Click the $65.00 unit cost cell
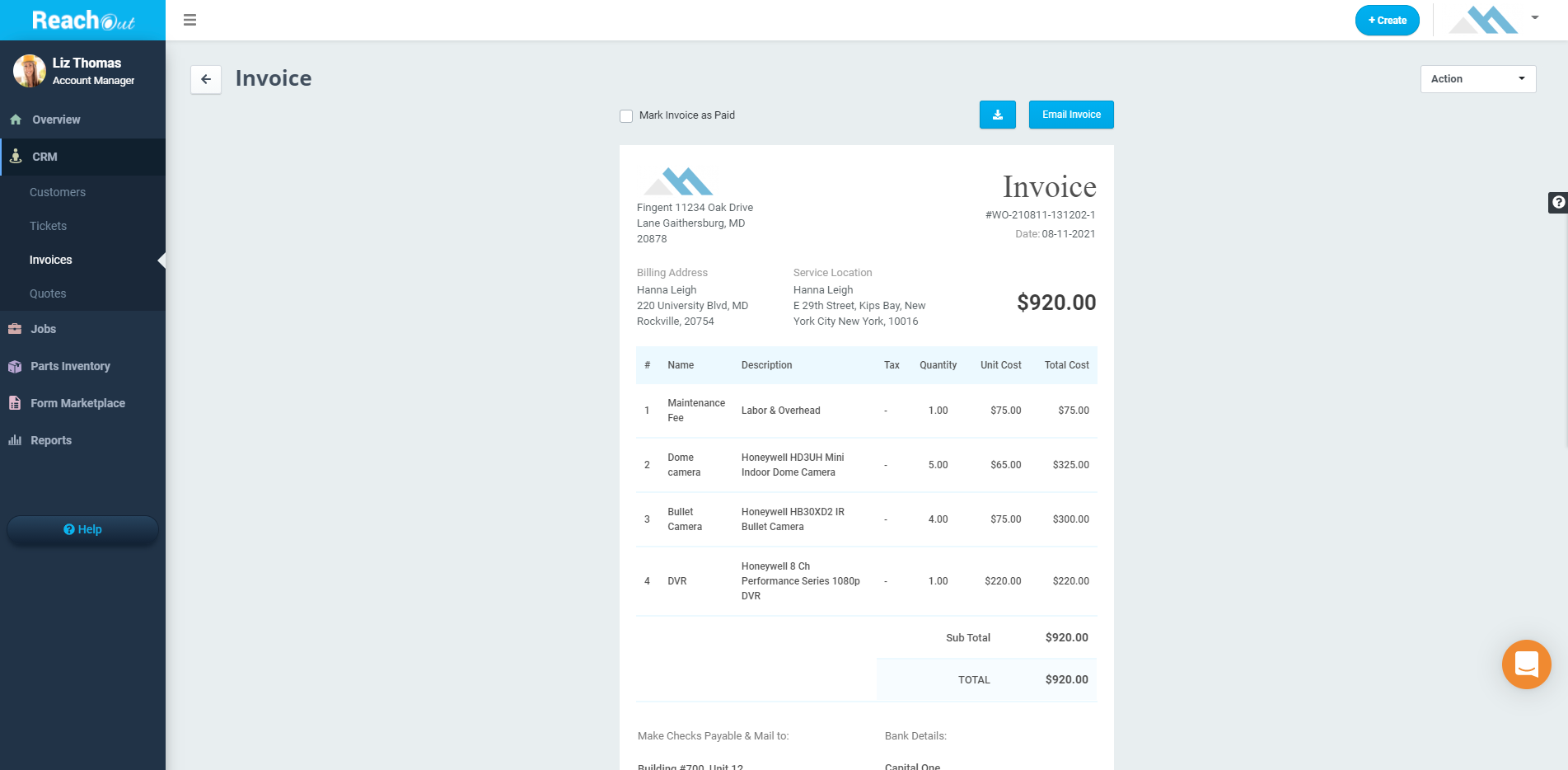Screen dimensions: 1568x770 [x=1005, y=465]
